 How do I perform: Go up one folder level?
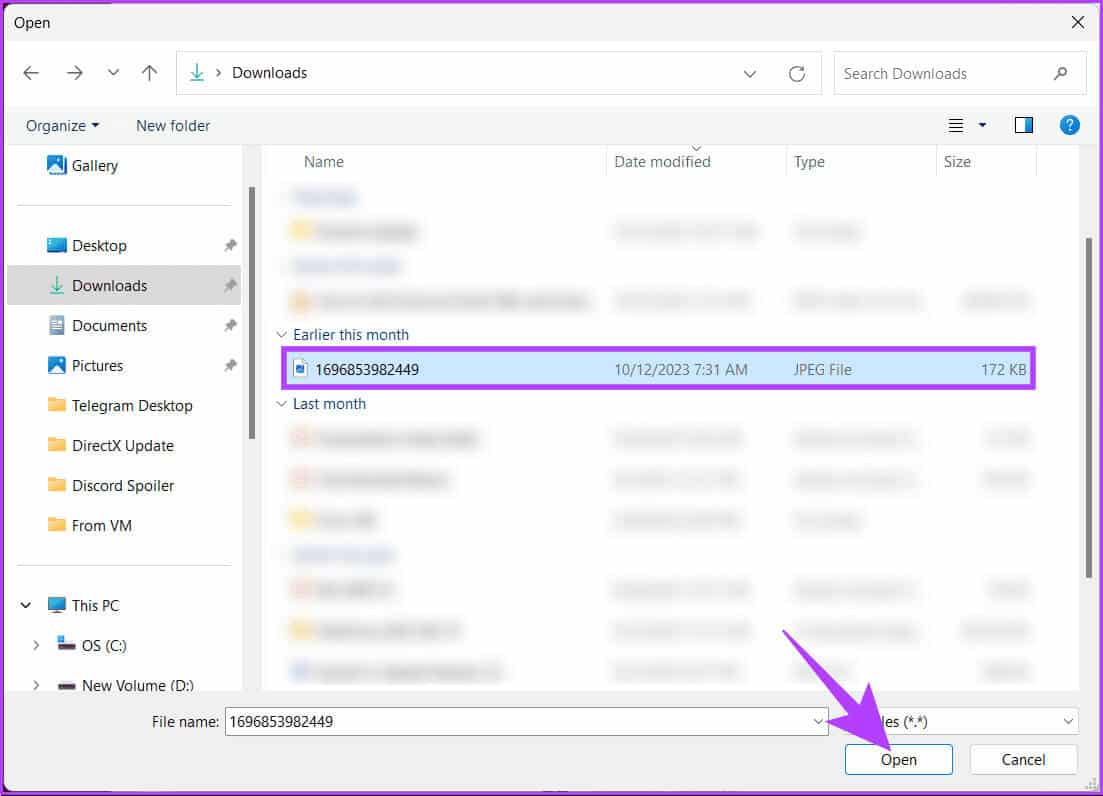(x=149, y=72)
